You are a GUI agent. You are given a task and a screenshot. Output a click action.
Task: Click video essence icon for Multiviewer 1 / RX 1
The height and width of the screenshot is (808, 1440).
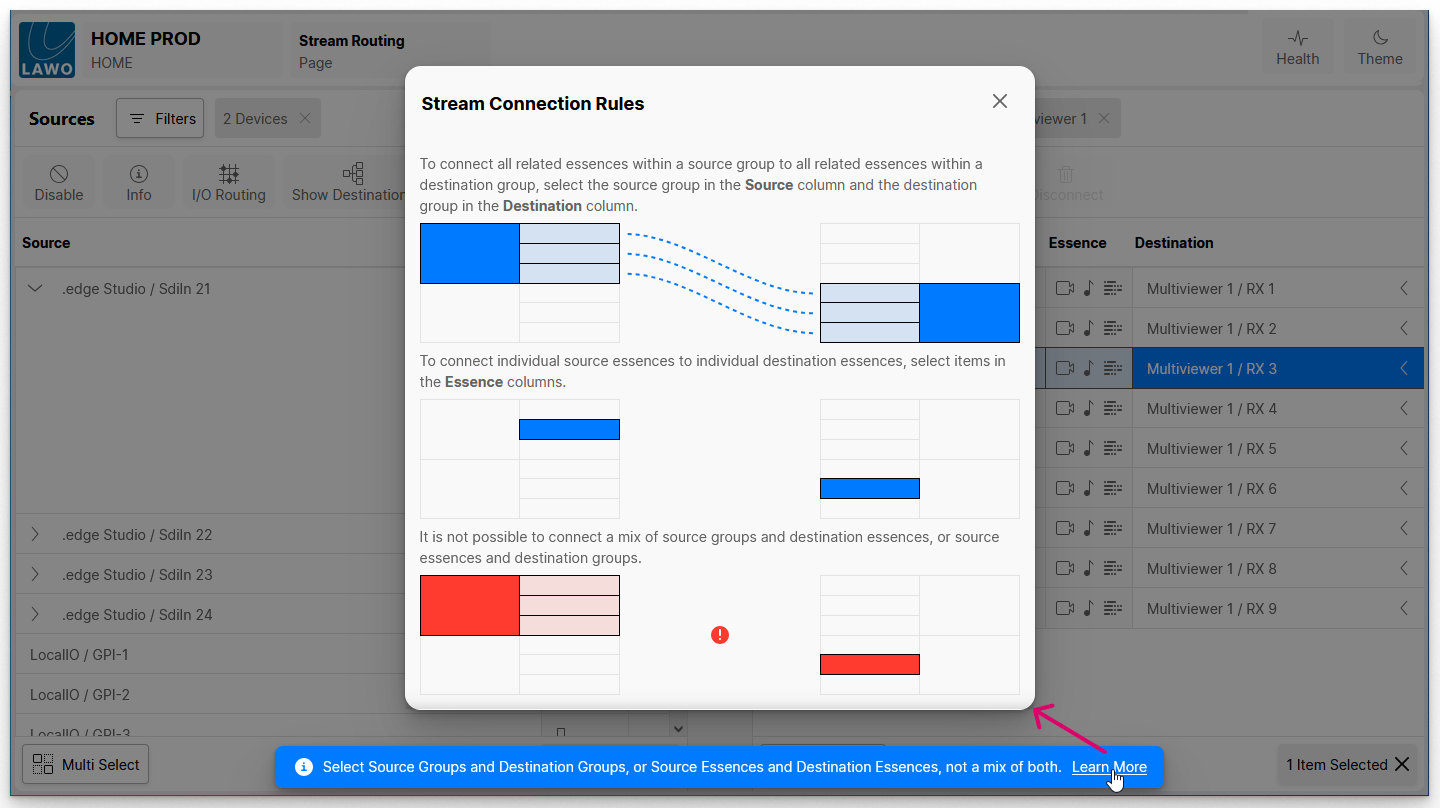pyautogui.click(x=1064, y=289)
